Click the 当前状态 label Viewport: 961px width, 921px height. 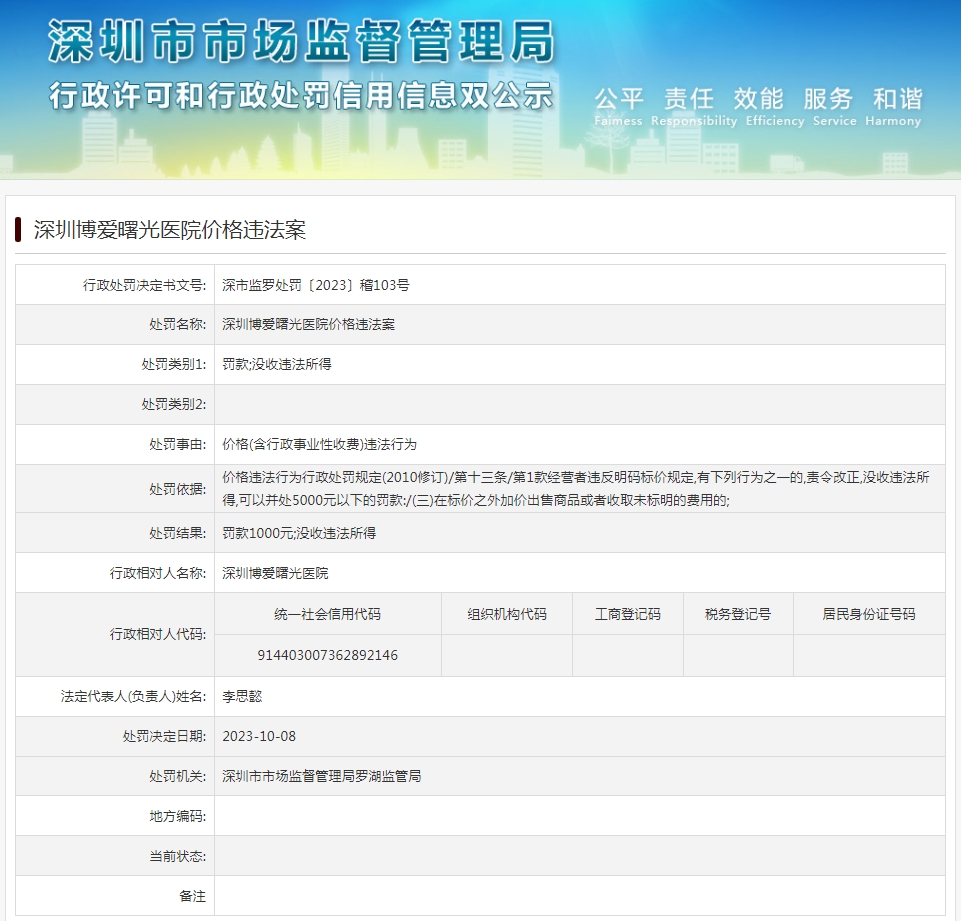click(x=177, y=856)
